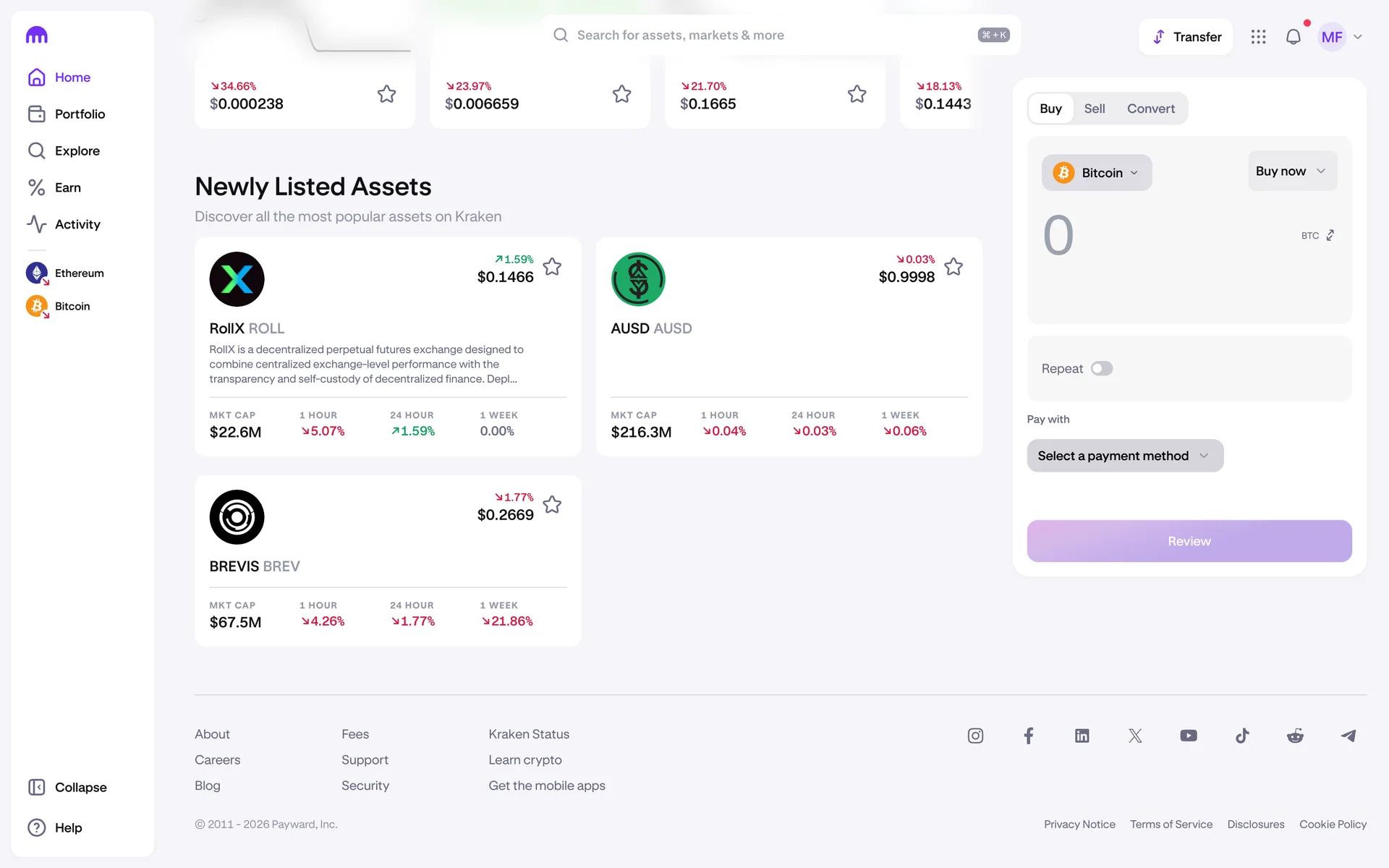Open the notifications bell
Screen dimensions: 1389x868
(1293, 37)
